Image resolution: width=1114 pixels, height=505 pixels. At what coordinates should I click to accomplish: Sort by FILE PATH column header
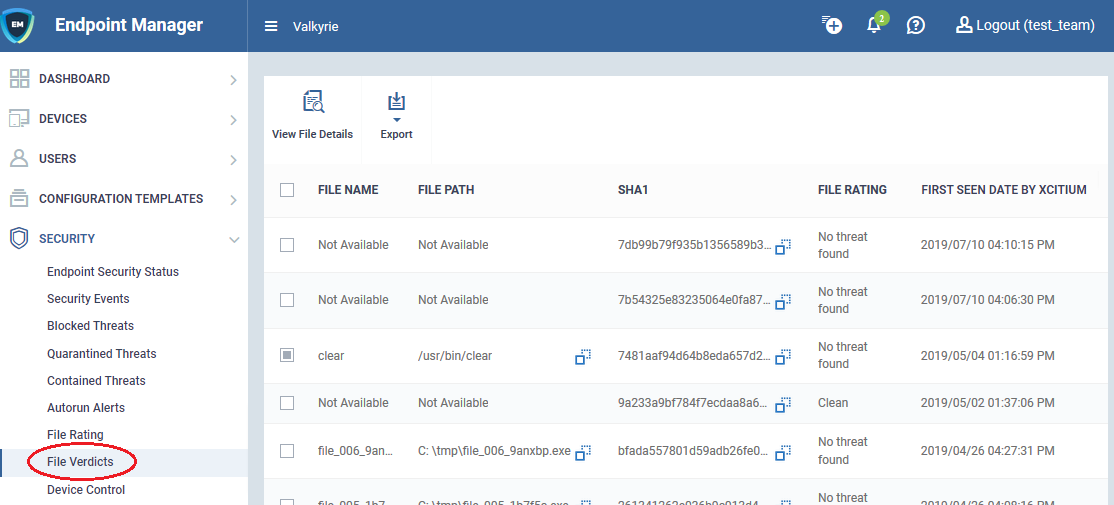point(446,190)
